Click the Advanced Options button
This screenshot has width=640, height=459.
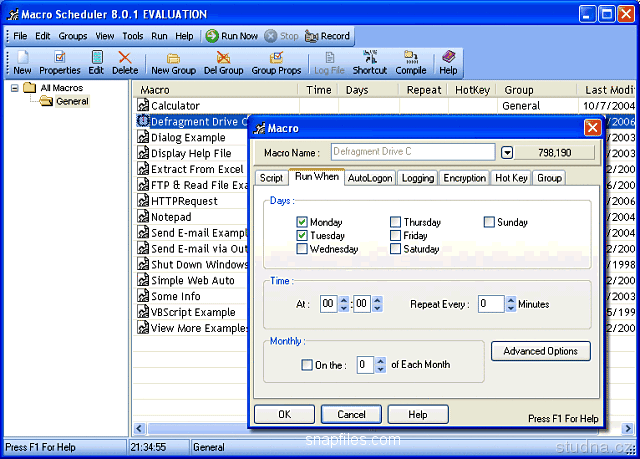[x=540, y=351]
